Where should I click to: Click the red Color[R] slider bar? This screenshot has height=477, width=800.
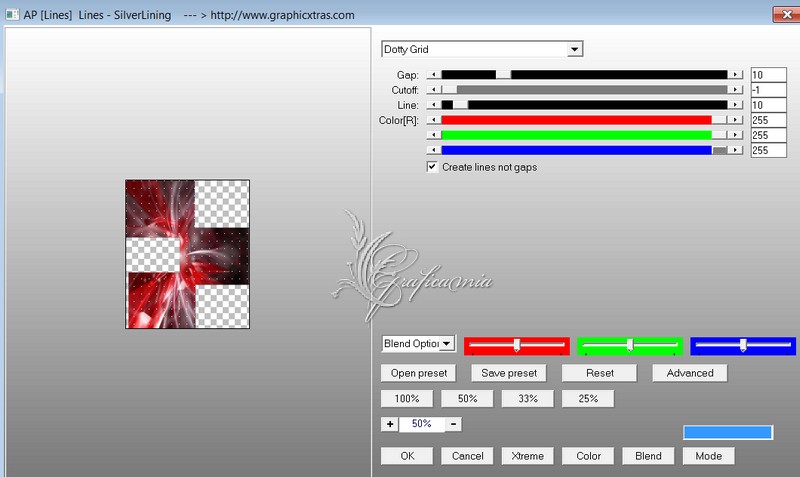(585, 120)
